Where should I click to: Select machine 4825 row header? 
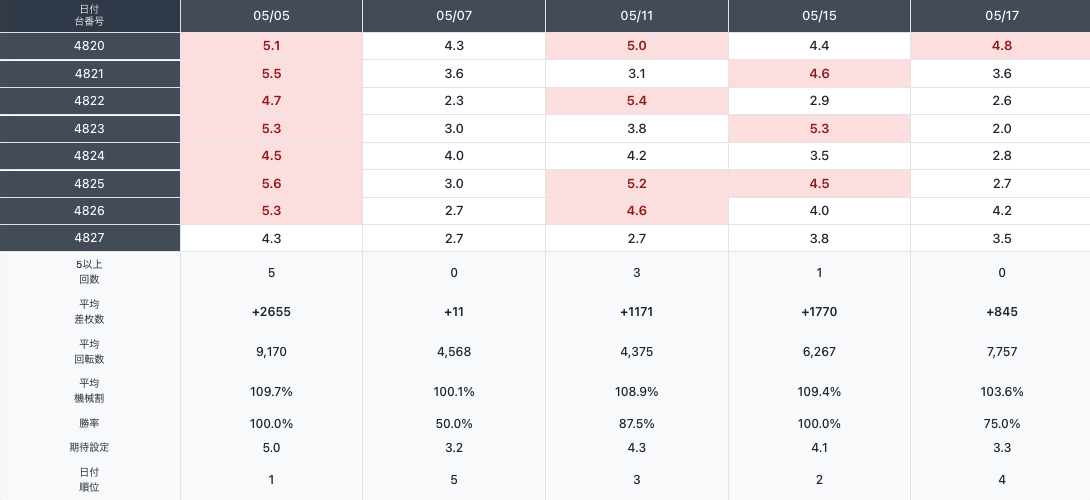coord(90,184)
